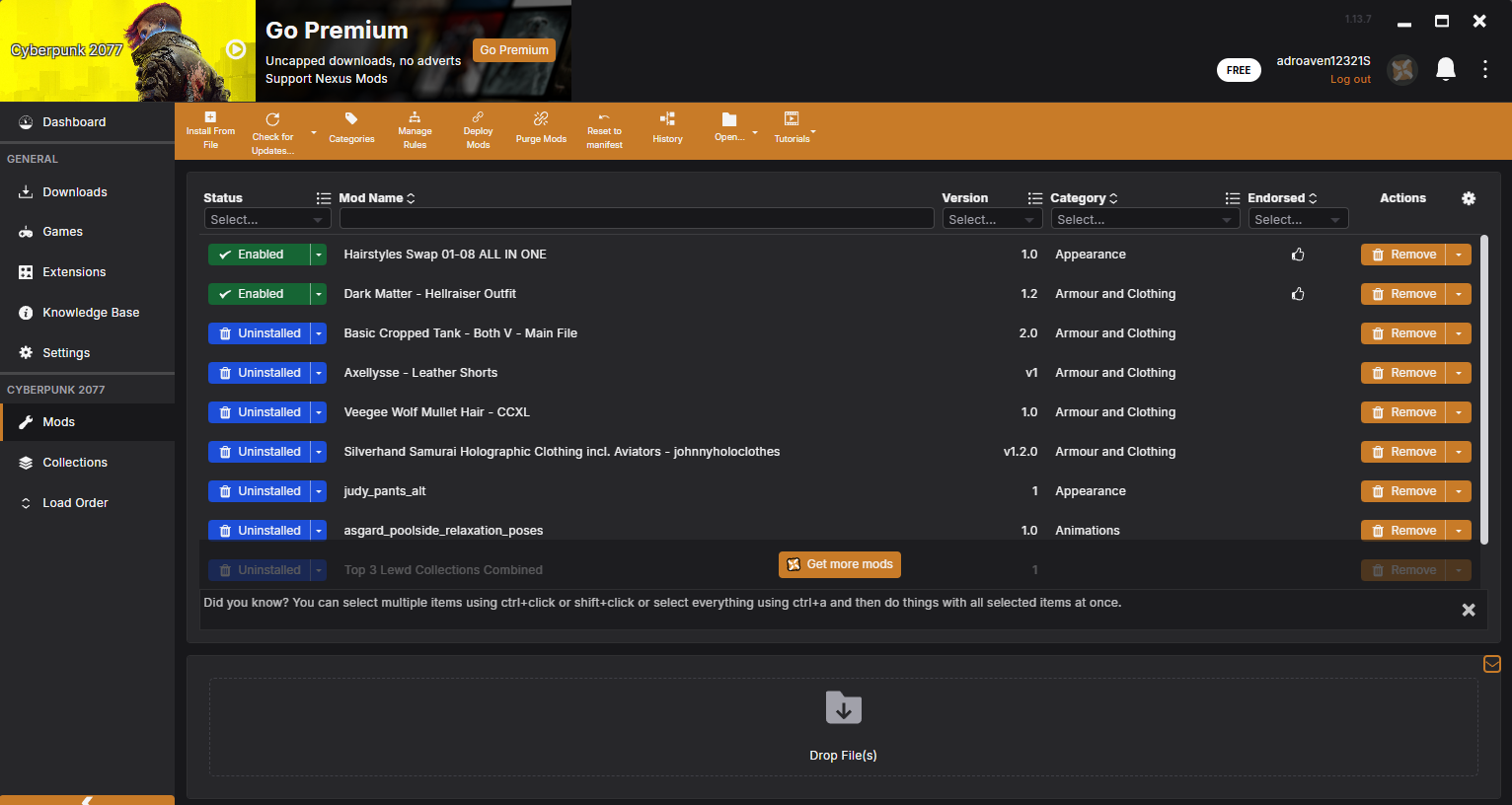This screenshot has height=805, width=1512.
Task: Click the Purge Mods toolbar icon
Action: (541, 119)
